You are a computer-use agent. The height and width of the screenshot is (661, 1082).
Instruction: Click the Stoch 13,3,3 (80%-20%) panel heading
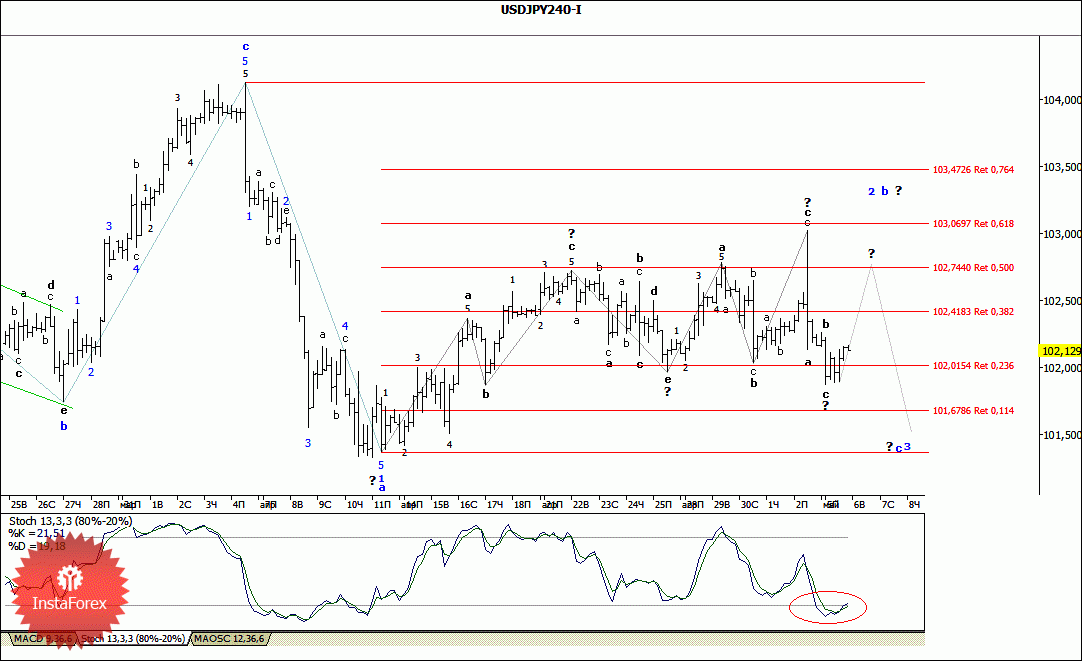pos(70,521)
